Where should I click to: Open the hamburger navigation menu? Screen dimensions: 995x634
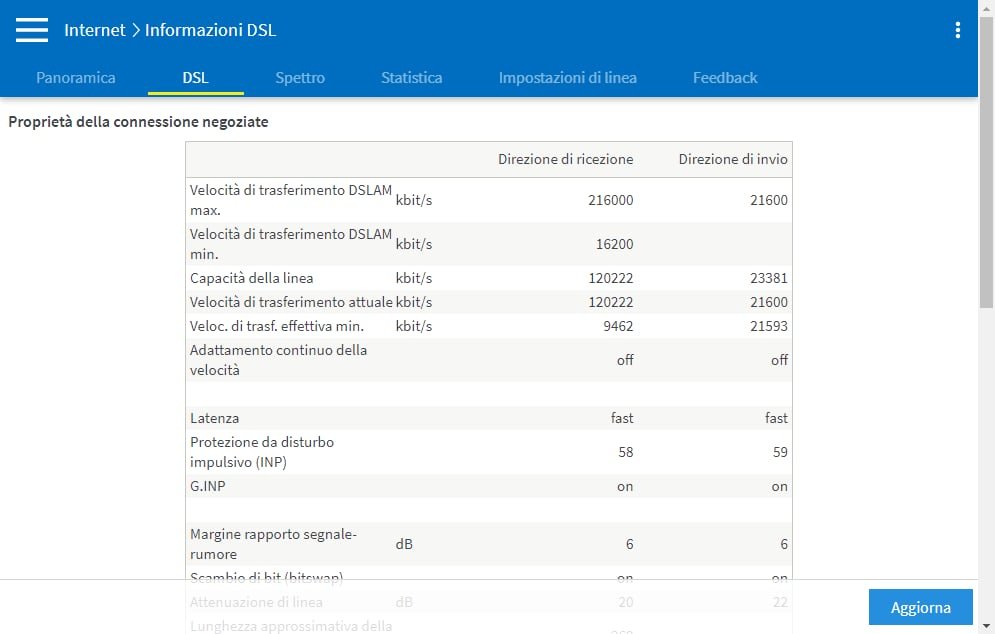[32, 30]
